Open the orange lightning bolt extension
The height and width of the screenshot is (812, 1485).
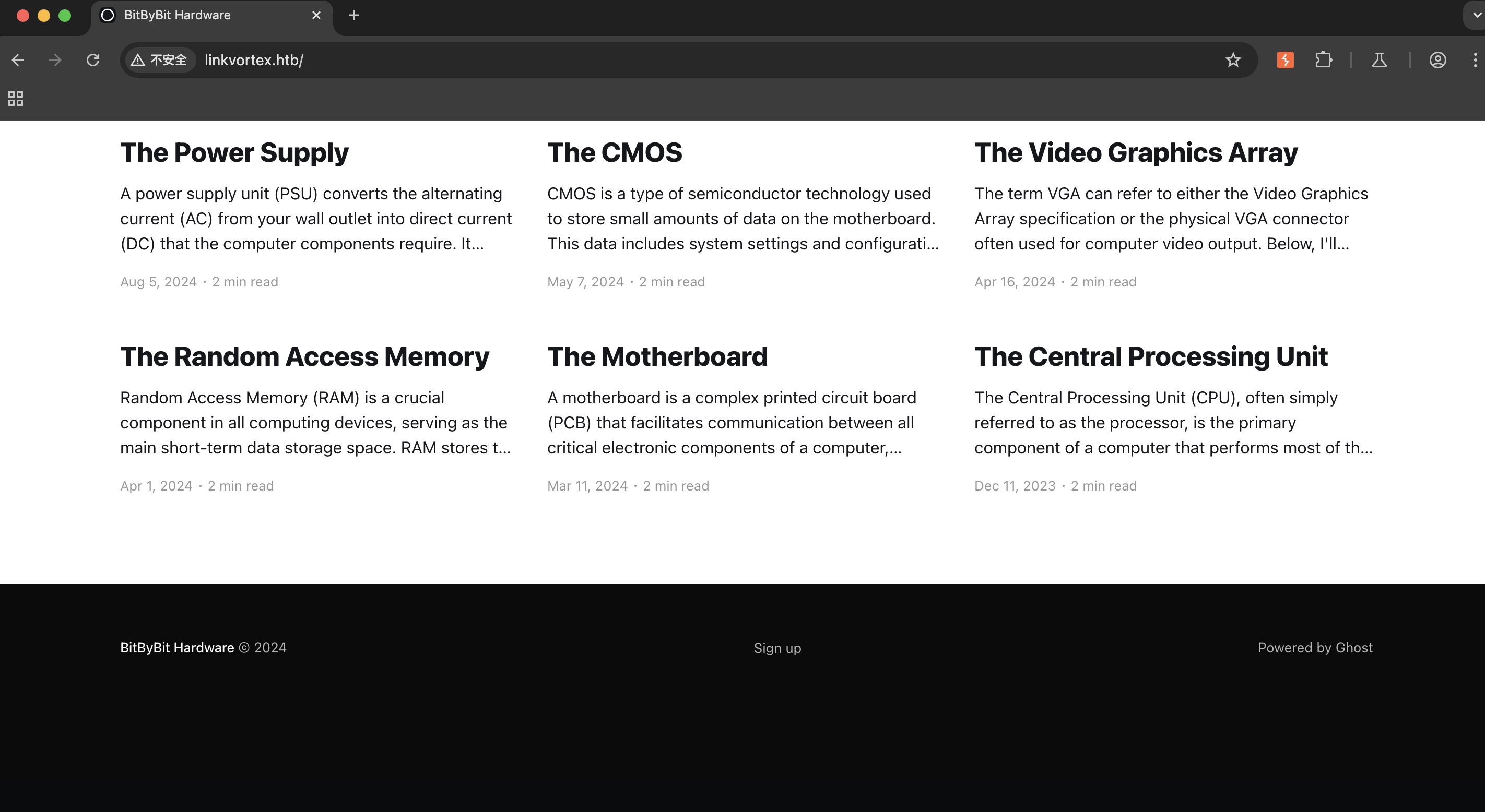pyautogui.click(x=1285, y=60)
